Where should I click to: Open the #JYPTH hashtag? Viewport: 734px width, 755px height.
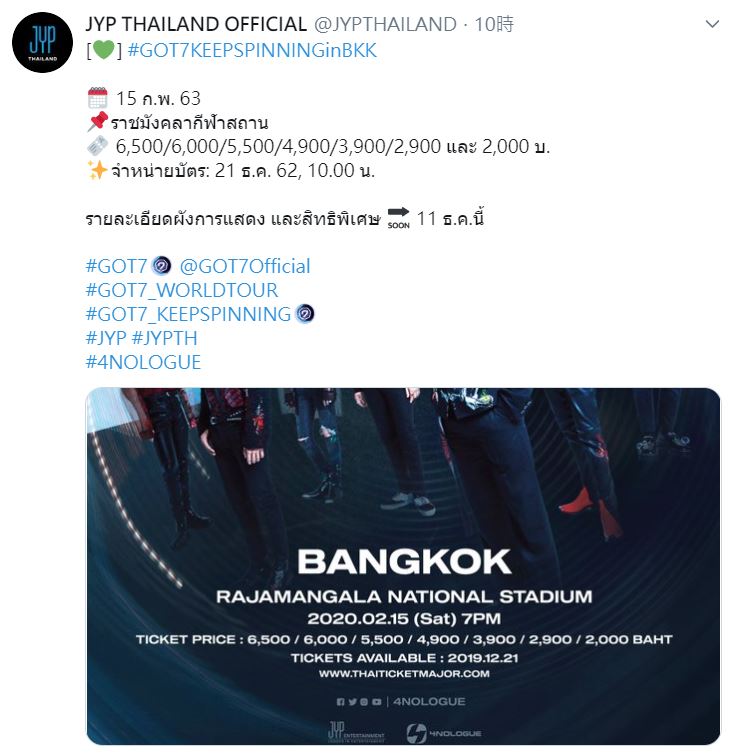(x=164, y=338)
